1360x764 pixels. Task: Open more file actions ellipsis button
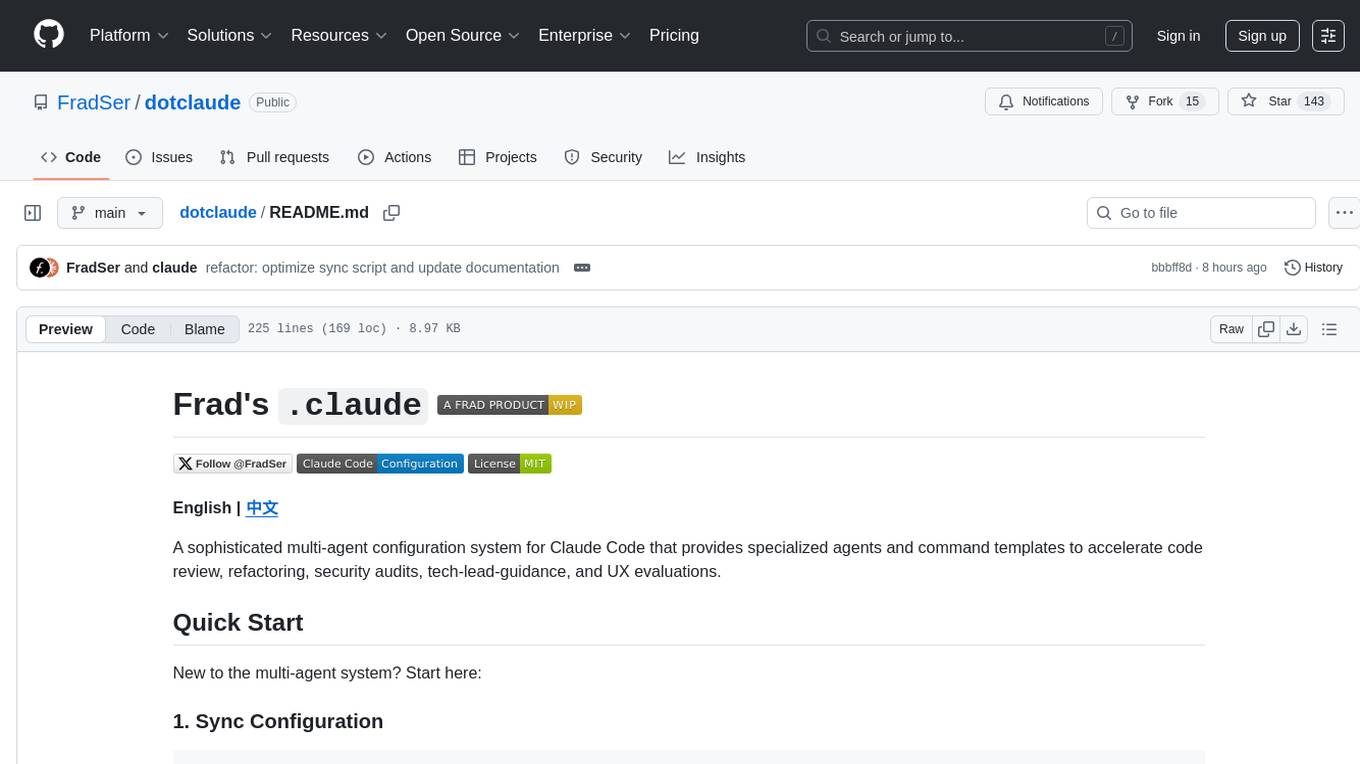coord(1344,213)
